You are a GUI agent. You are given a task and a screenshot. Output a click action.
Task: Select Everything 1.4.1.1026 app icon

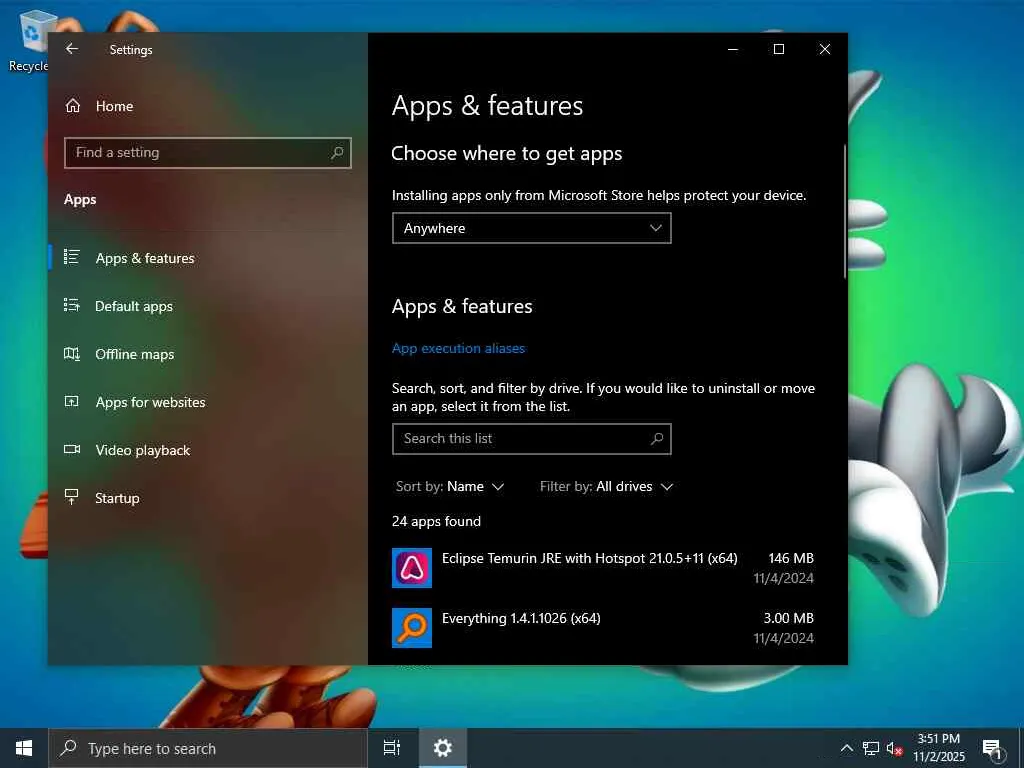point(411,628)
